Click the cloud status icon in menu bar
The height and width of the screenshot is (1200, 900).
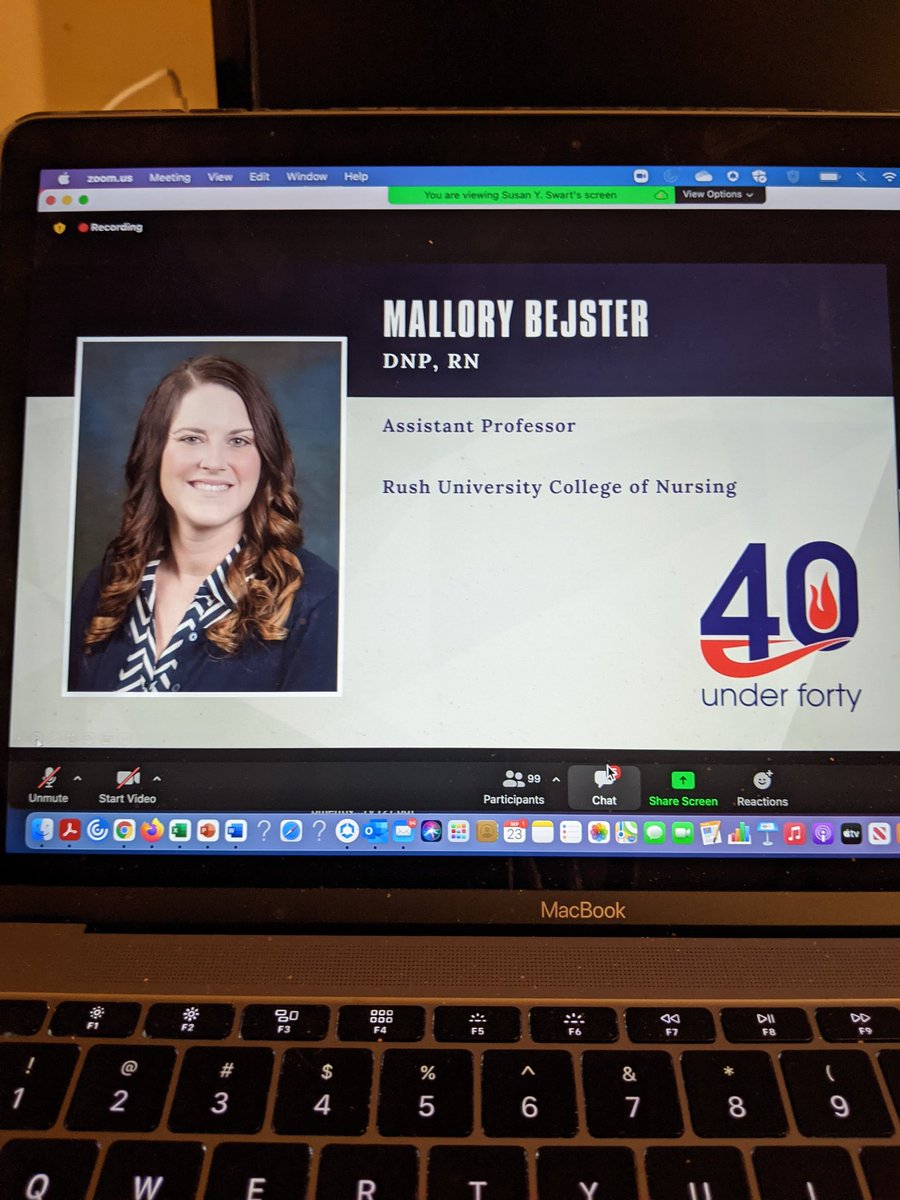coord(704,176)
